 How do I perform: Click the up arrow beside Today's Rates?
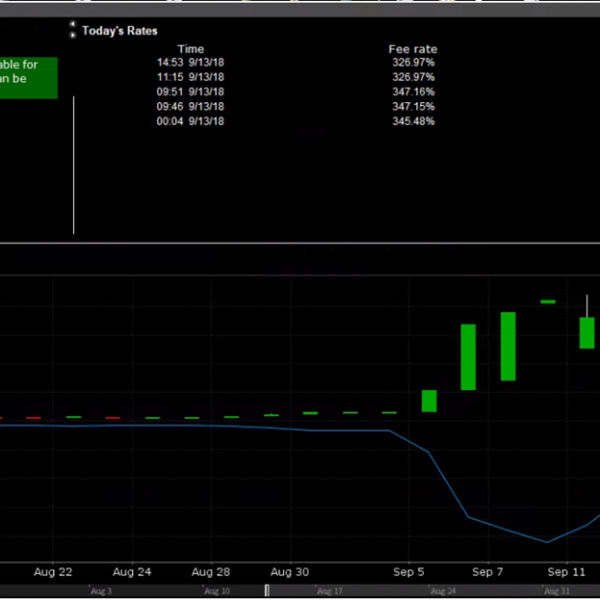(71, 25)
